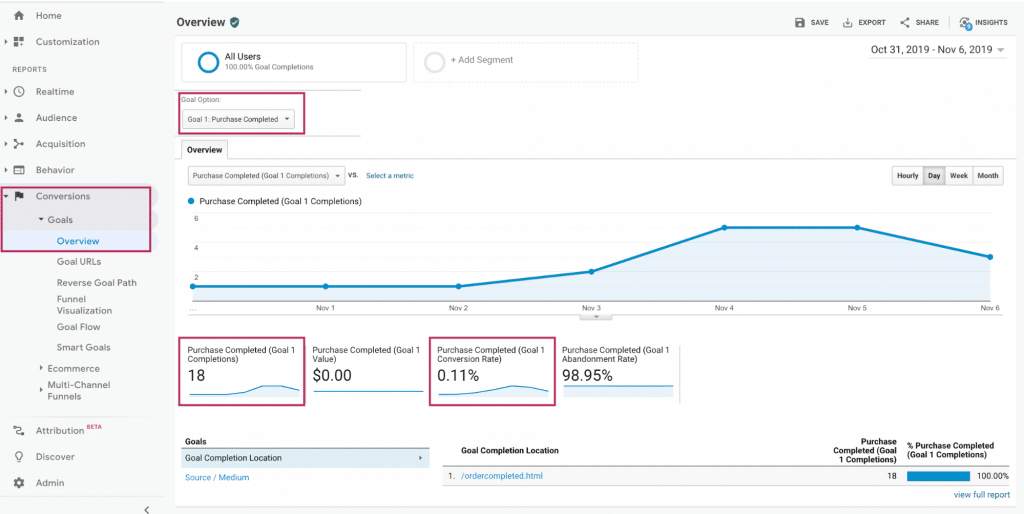Click the Acquisition icon
Viewport: 1024px width, 514px height.
pos(19,144)
